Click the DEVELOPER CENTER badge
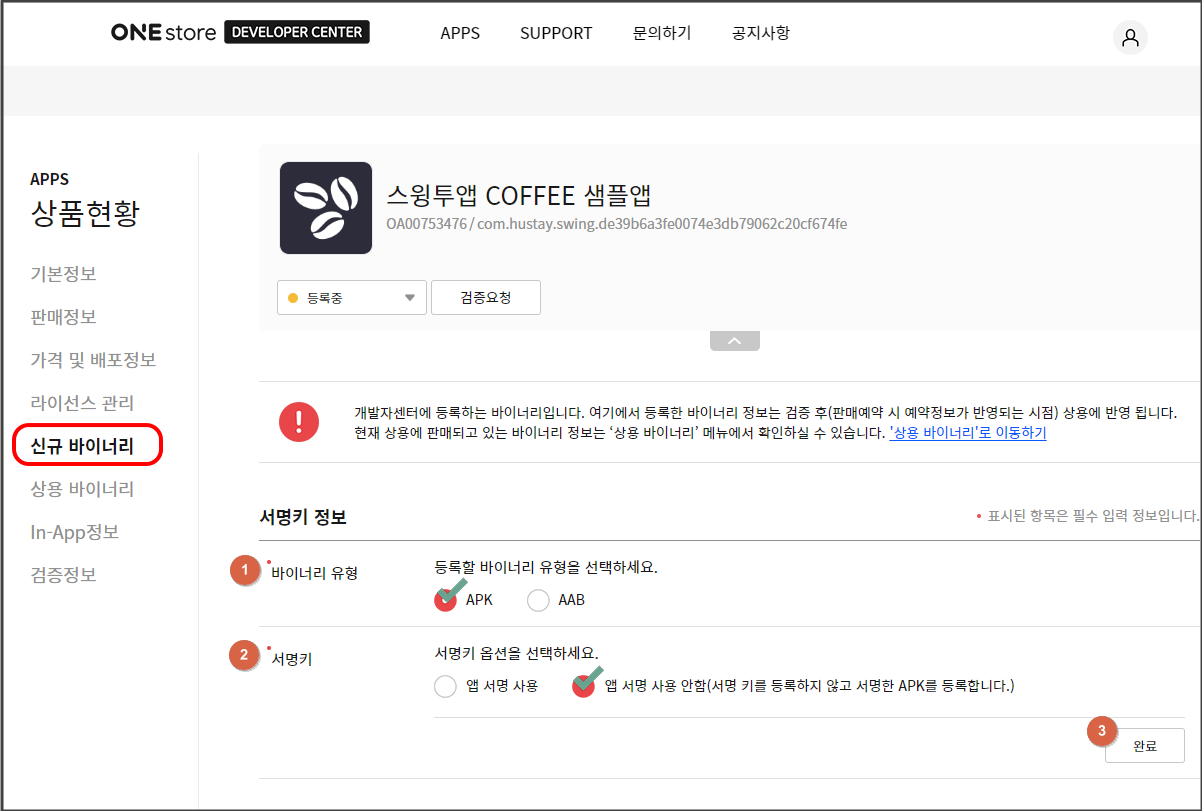Screen dimensions: 1202x811 tap(297, 32)
